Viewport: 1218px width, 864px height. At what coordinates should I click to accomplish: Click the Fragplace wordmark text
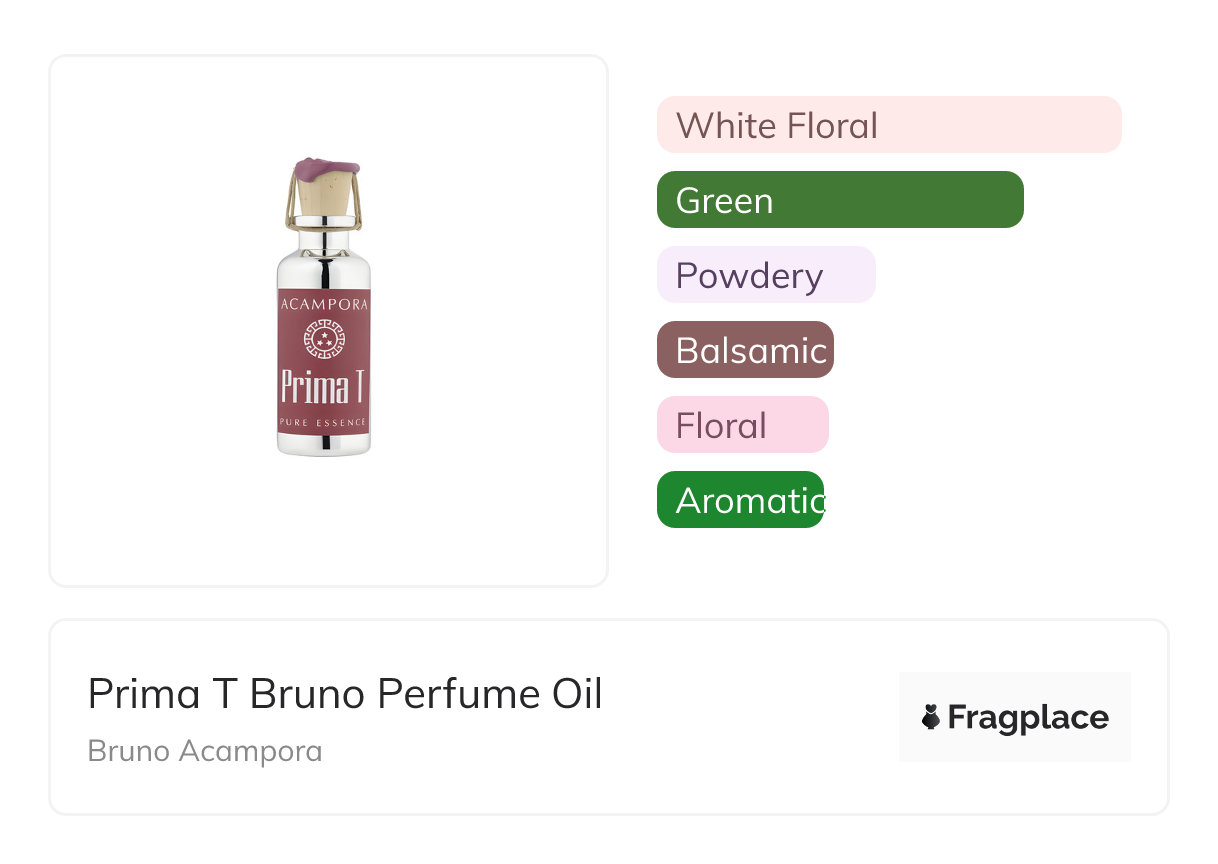[1028, 717]
